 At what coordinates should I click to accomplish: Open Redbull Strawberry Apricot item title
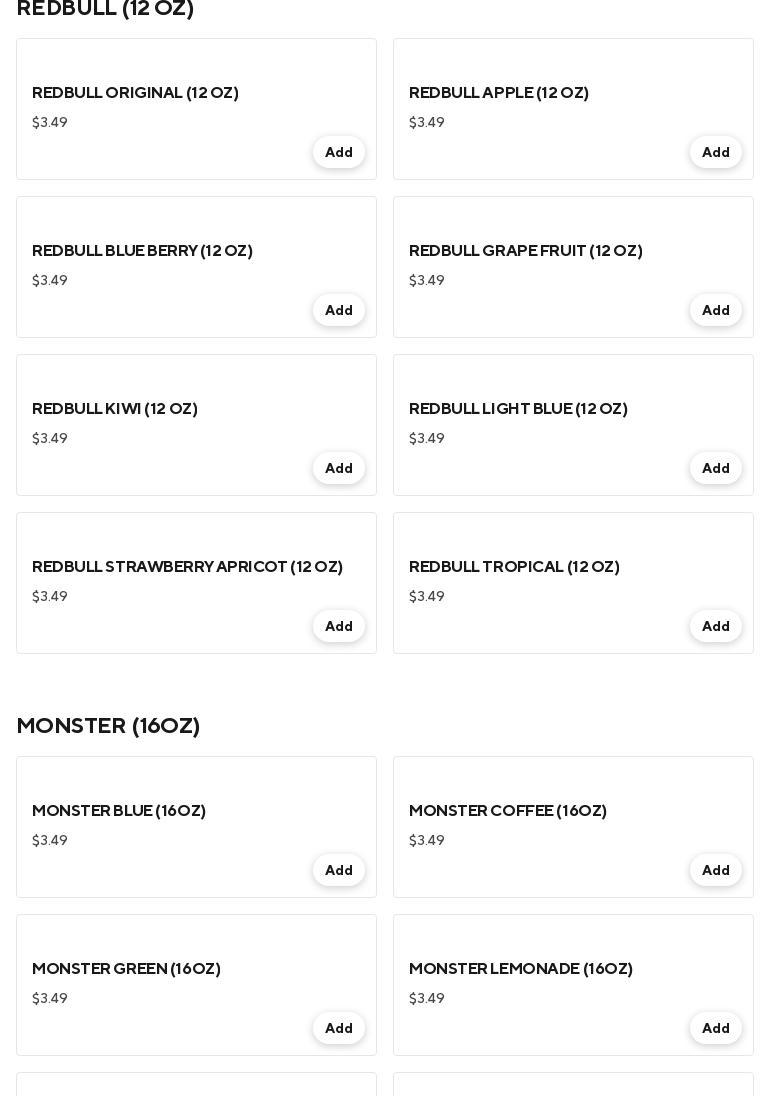(x=187, y=567)
